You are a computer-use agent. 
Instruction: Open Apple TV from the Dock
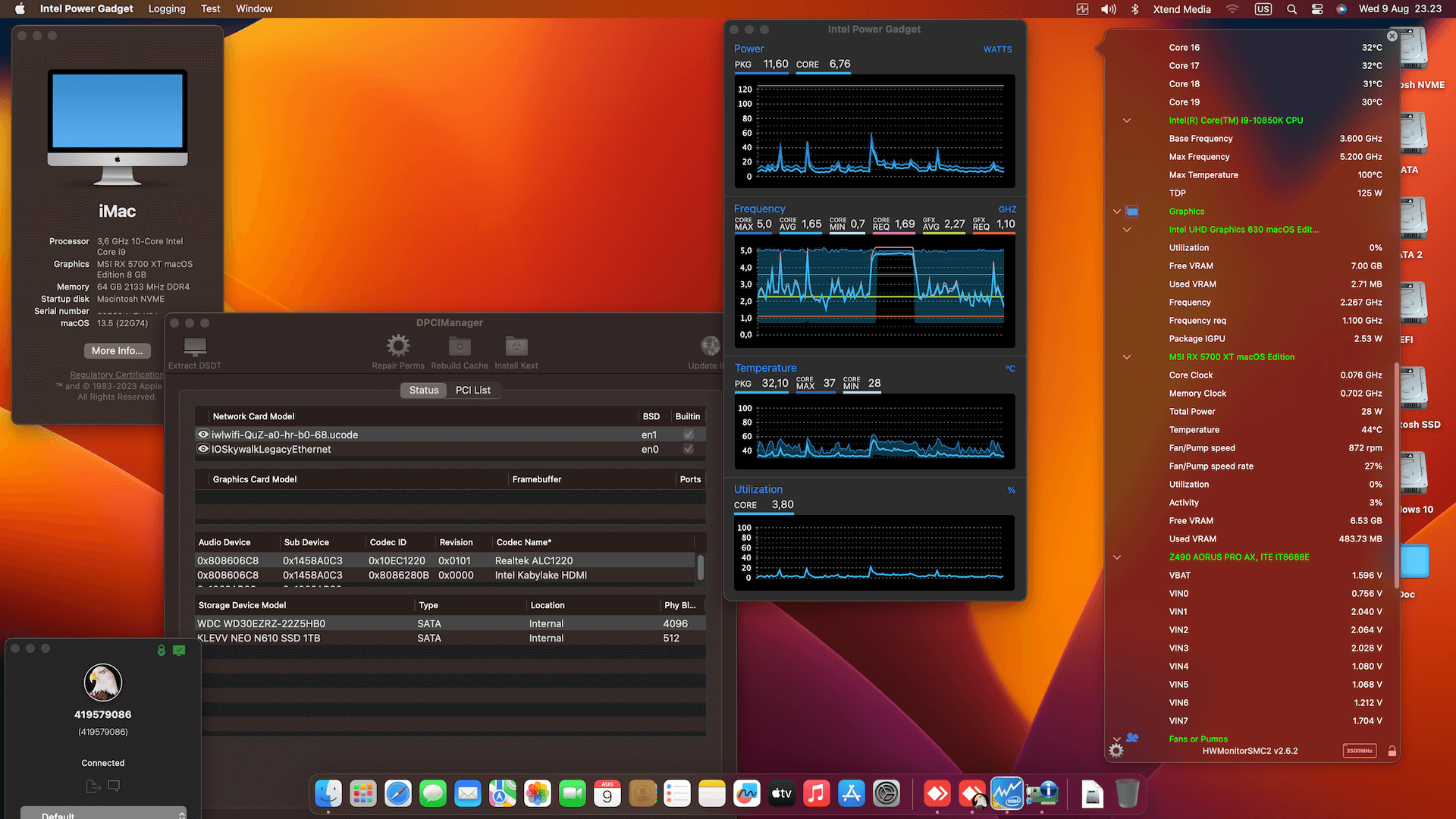point(782,794)
